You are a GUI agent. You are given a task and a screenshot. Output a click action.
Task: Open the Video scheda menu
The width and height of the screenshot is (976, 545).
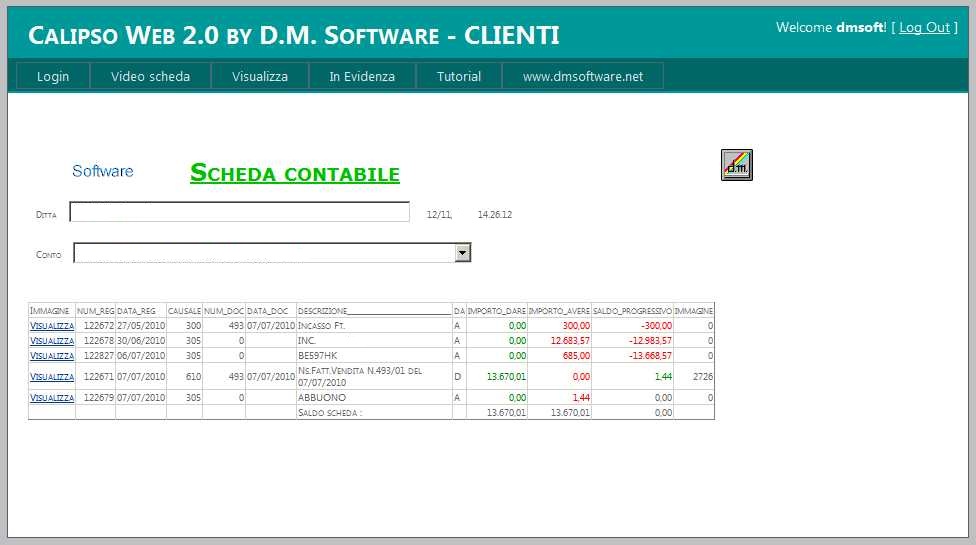tap(150, 77)
